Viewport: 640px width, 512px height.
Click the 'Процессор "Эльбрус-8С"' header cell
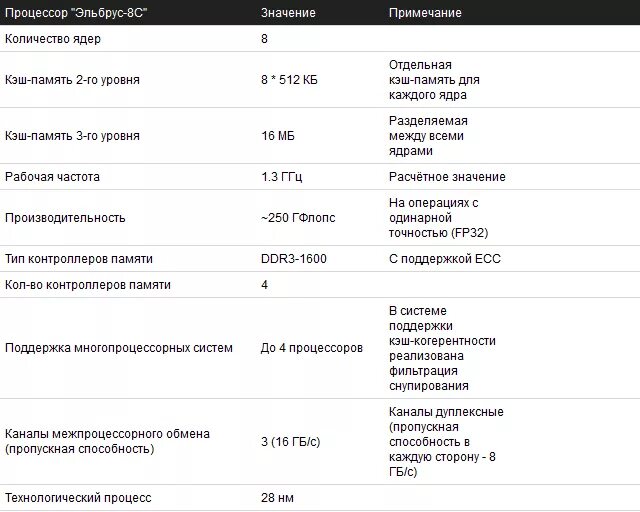(76, 13)
